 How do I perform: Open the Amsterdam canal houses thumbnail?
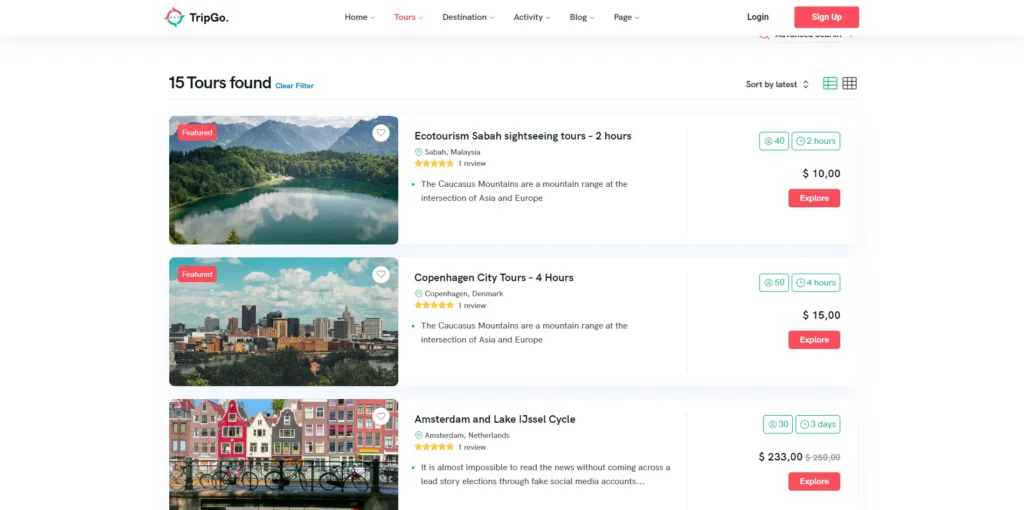(x=283, y=454)
